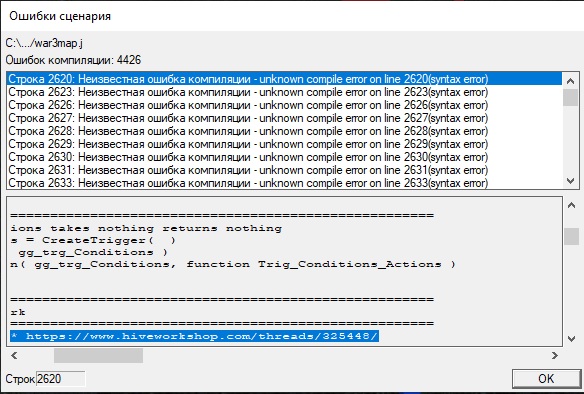Select the error row for line 2626
The height and width of the screenshot is (394, 584).
(x=284, y=105)
